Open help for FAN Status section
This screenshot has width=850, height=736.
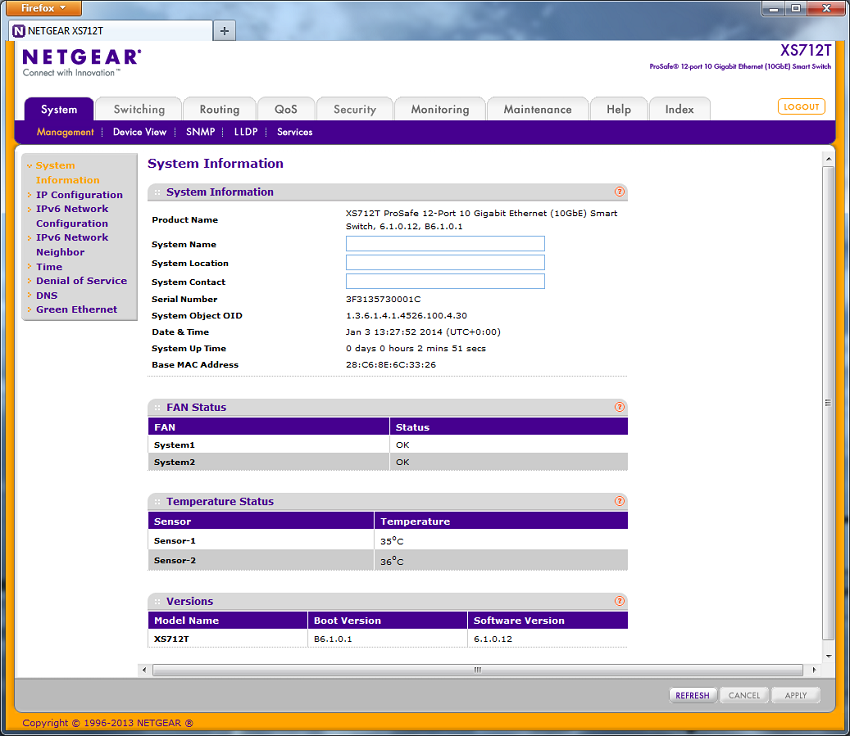[x=620, y=407]
